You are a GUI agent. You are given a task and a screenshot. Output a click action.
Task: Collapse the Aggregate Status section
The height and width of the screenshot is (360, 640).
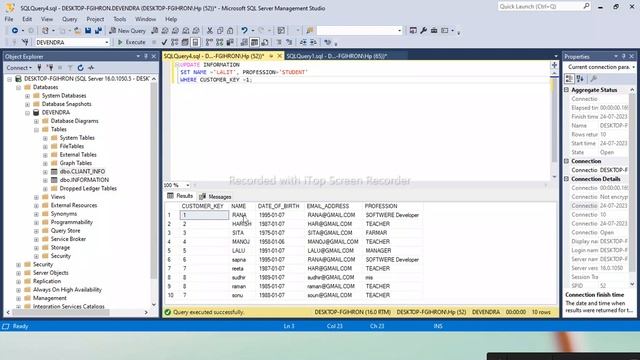[567, 90]
